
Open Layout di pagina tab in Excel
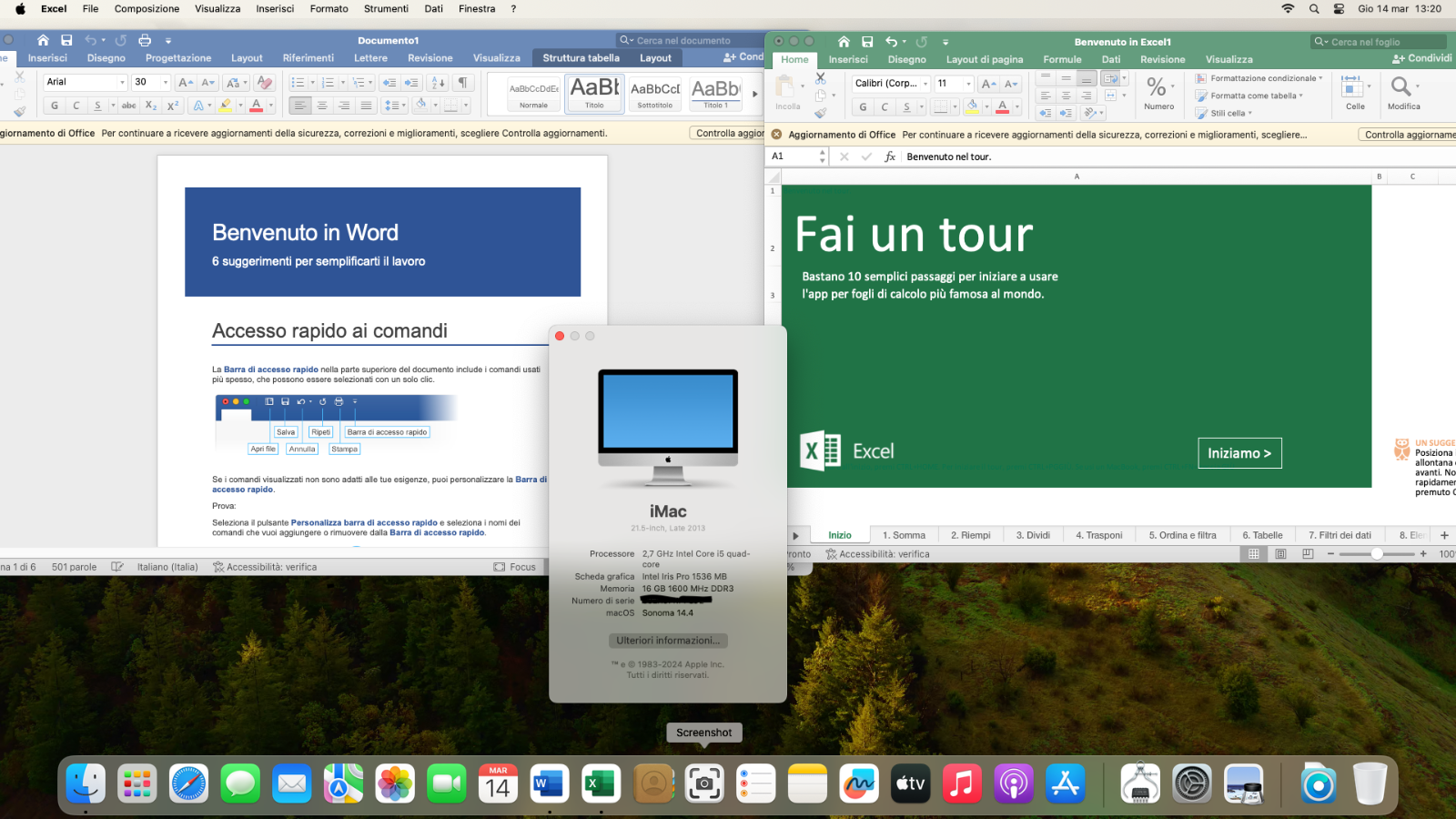click(x=985, y=60)
